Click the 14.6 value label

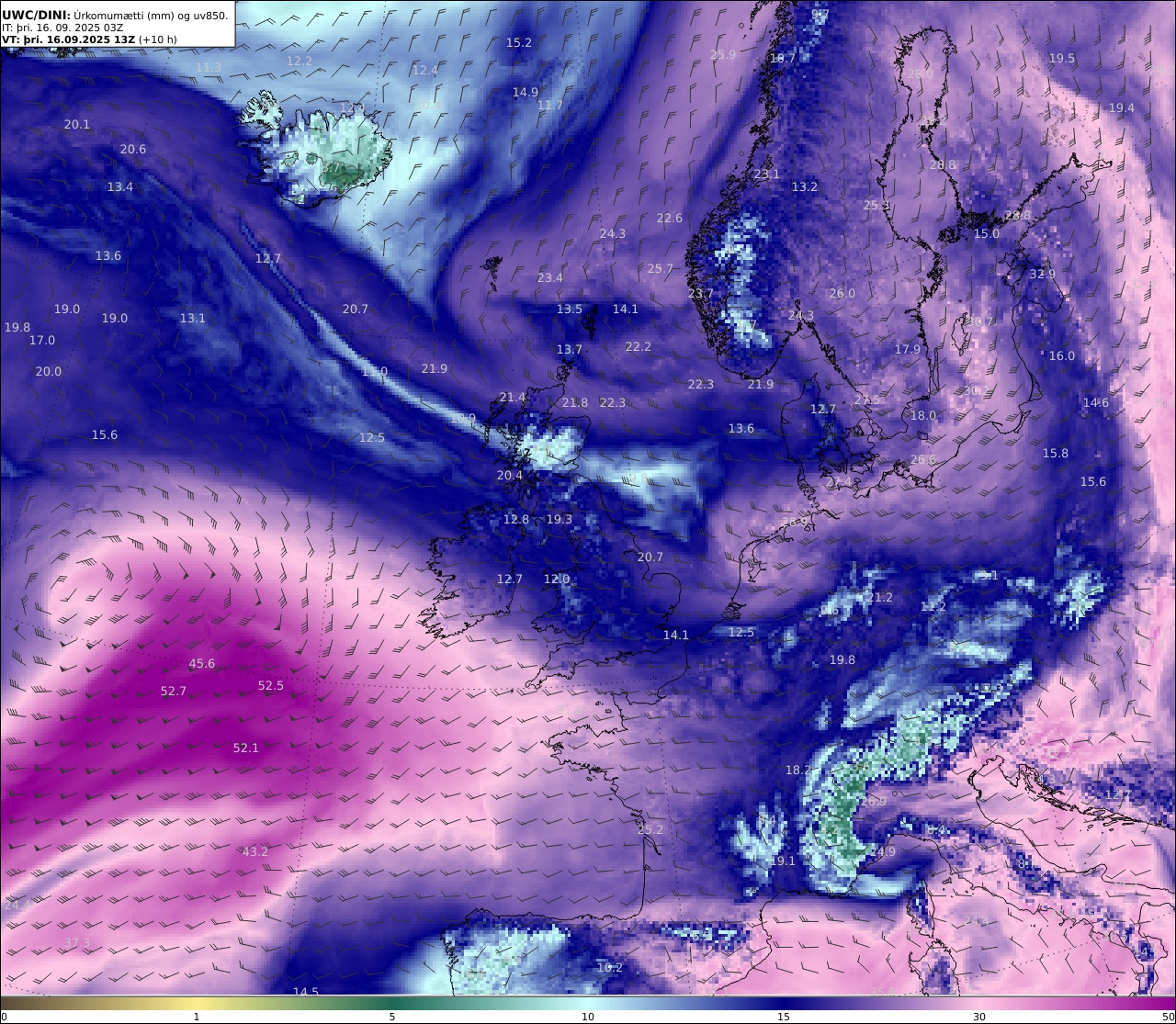(x=1096, y=402)
